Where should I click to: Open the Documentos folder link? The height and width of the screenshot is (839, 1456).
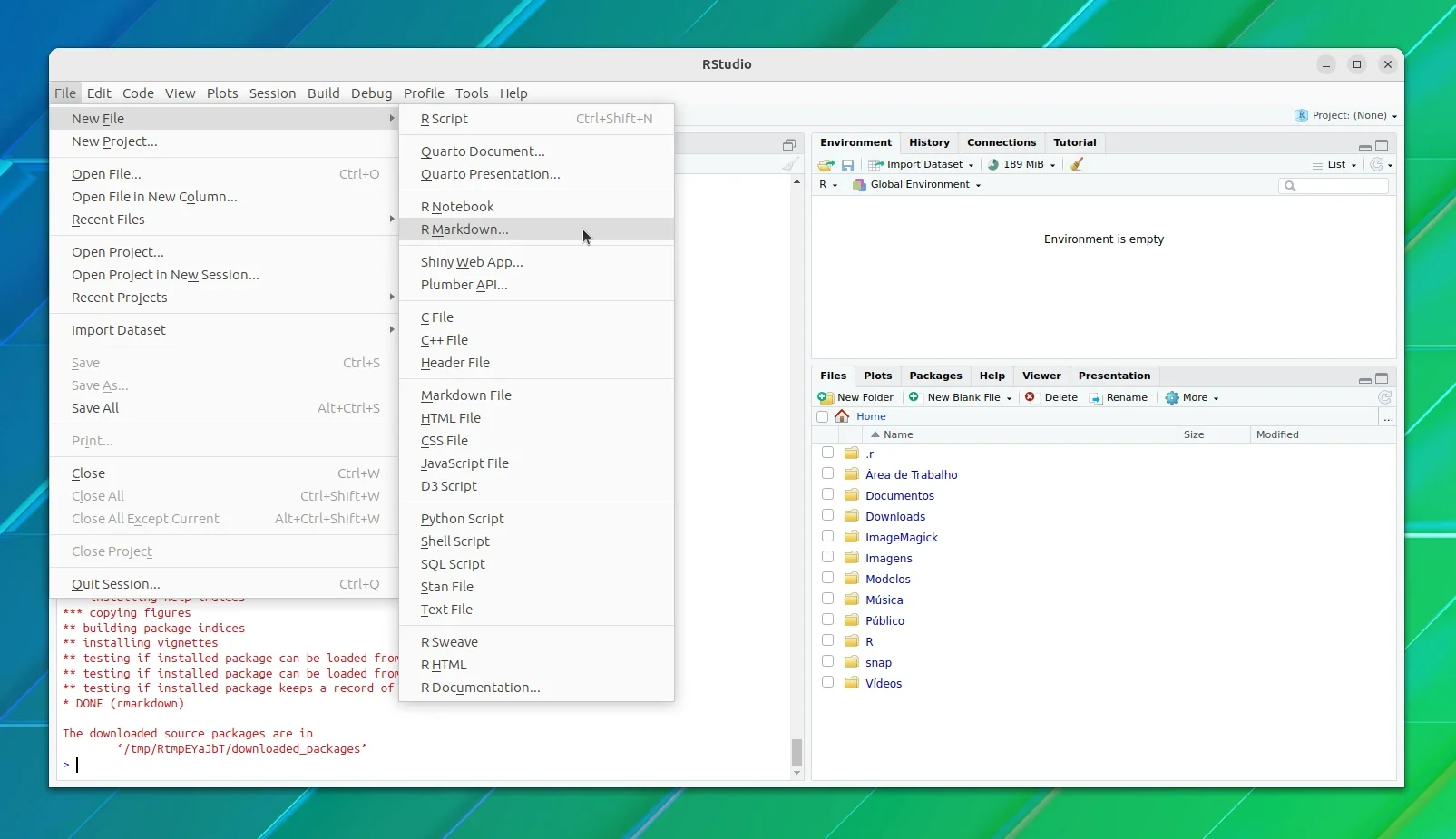coord(900,496)
